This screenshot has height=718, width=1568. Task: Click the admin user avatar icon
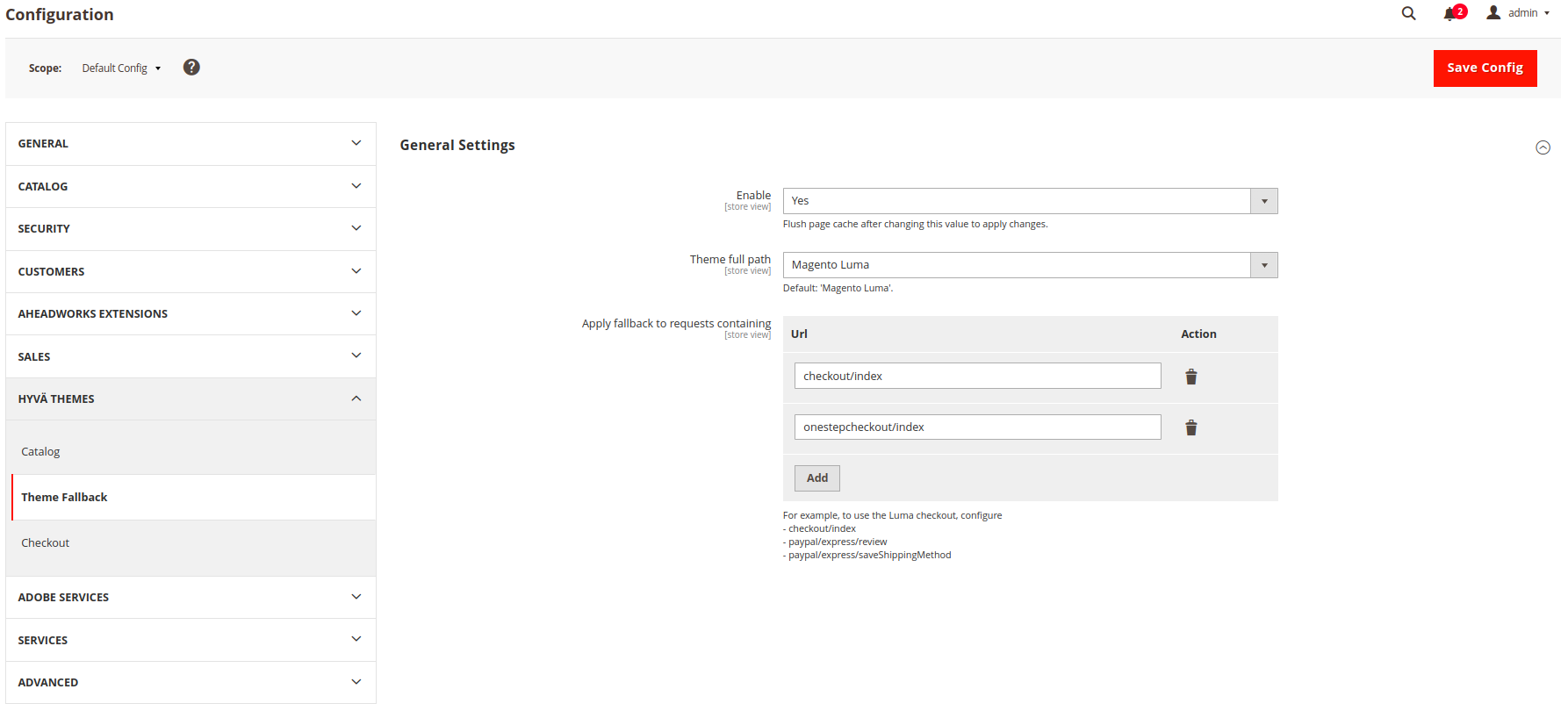(1493, 12)
